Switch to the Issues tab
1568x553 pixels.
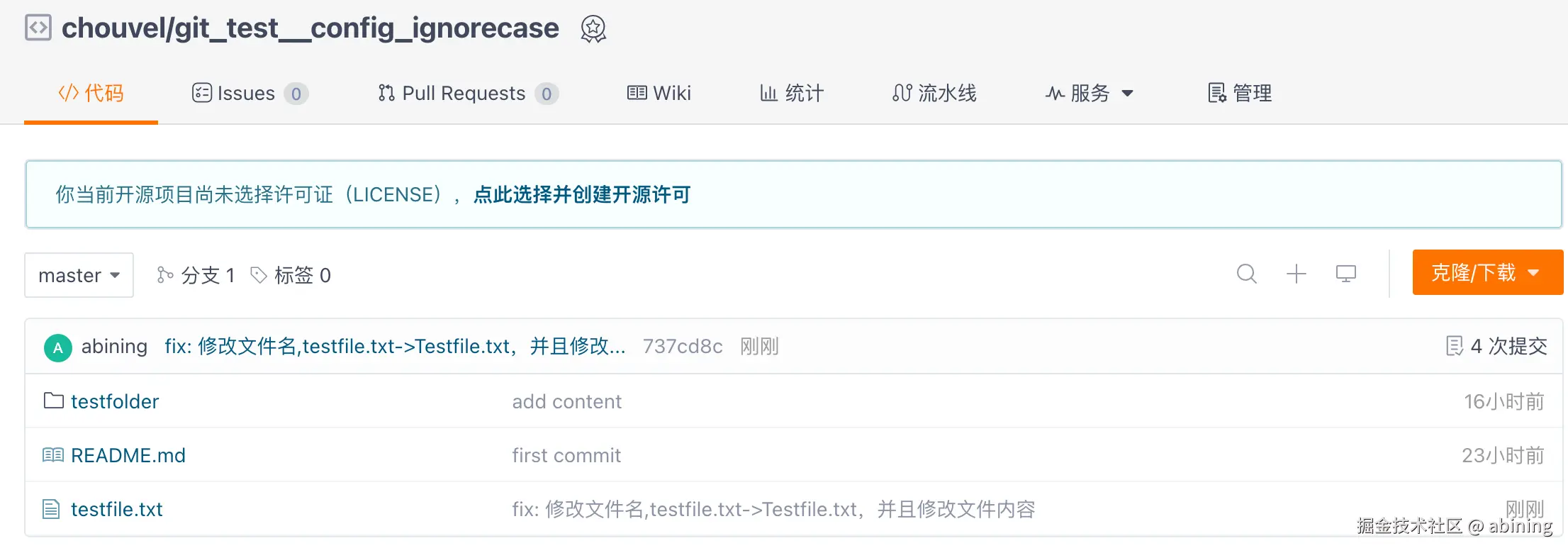point(250,94)
